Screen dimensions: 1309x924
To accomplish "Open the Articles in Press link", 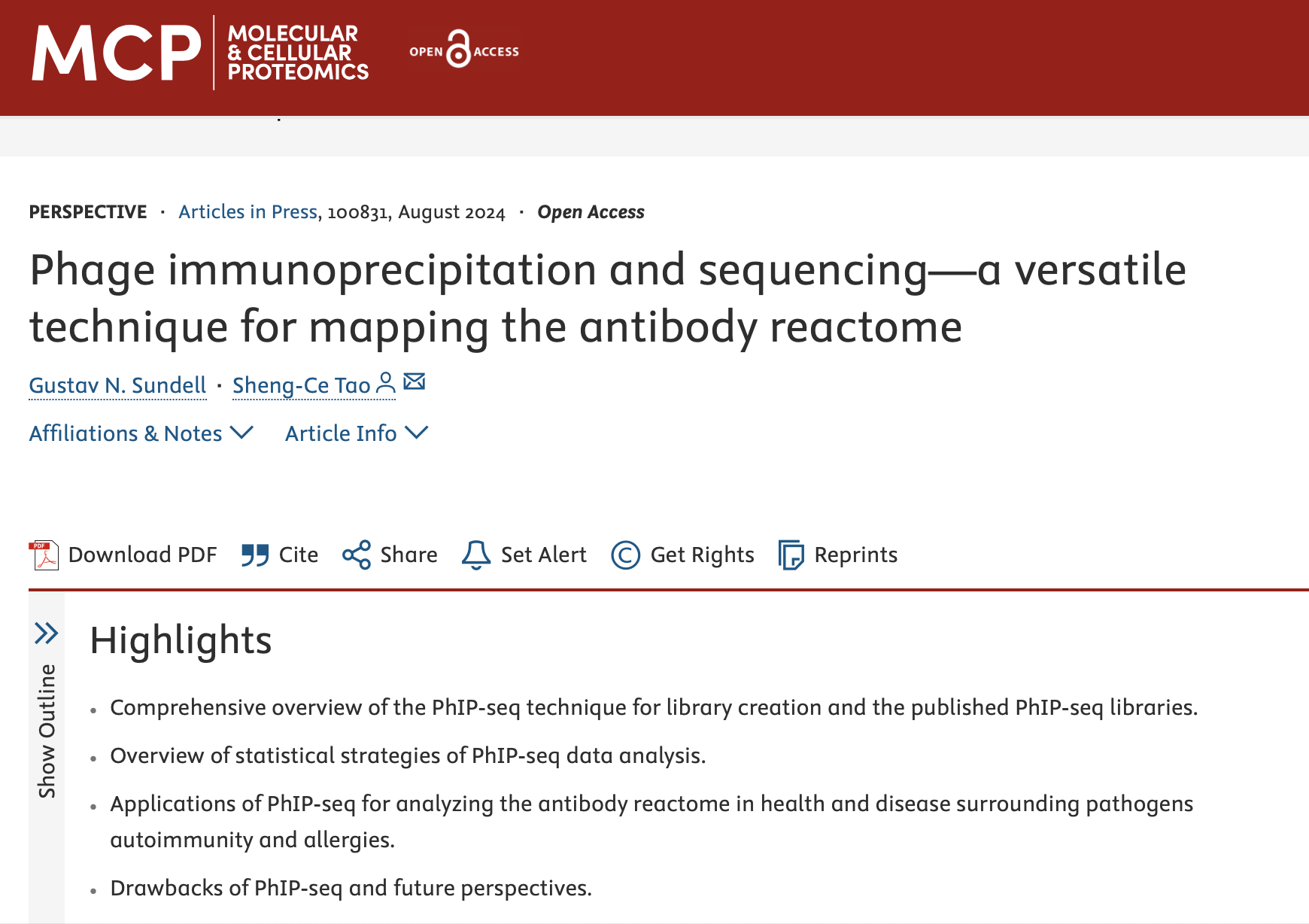I will click(x=248, y=212).
